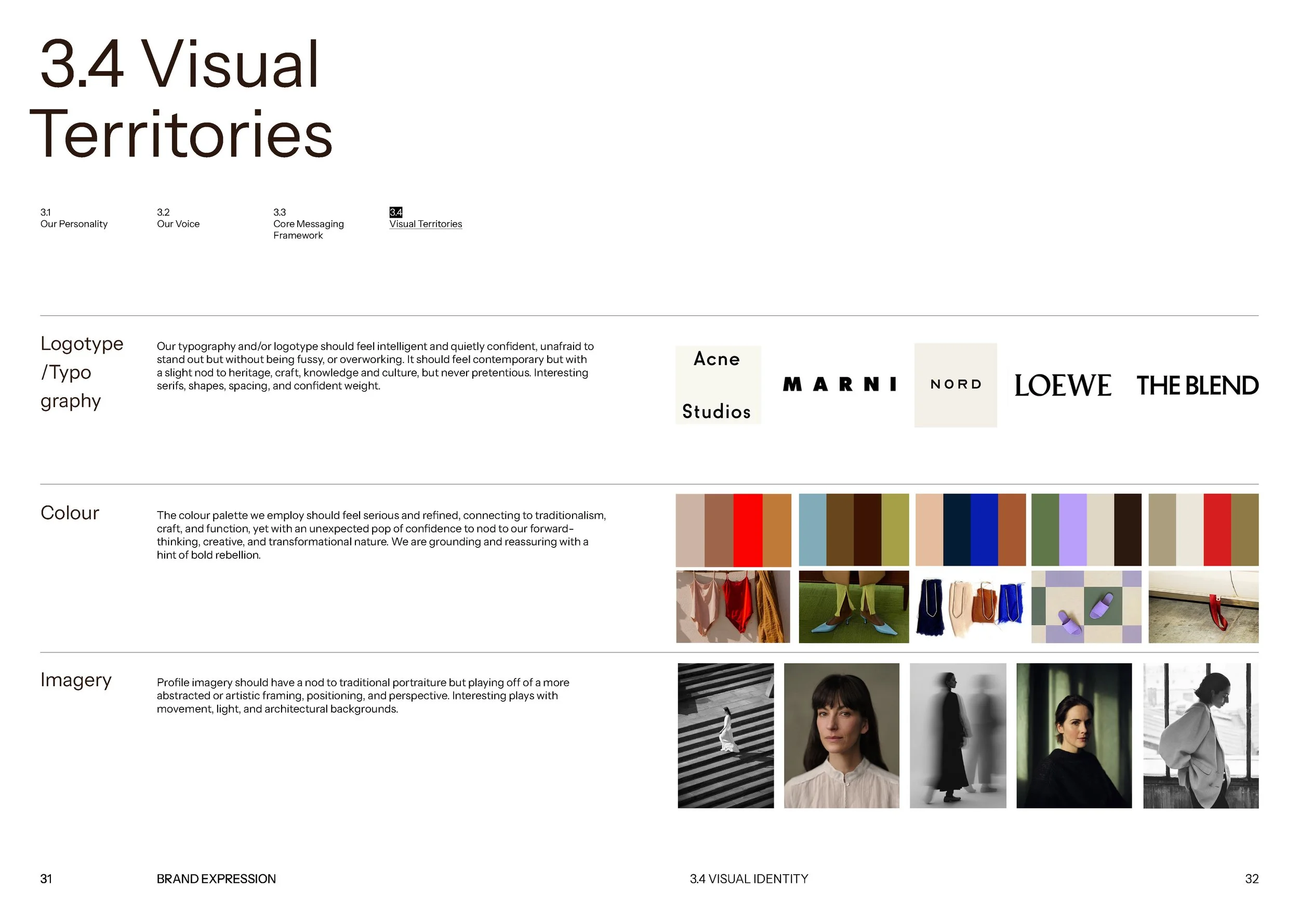Go to the 3.2 Our Voice section
The image size is (1299, 924).
tap(178, 218)
